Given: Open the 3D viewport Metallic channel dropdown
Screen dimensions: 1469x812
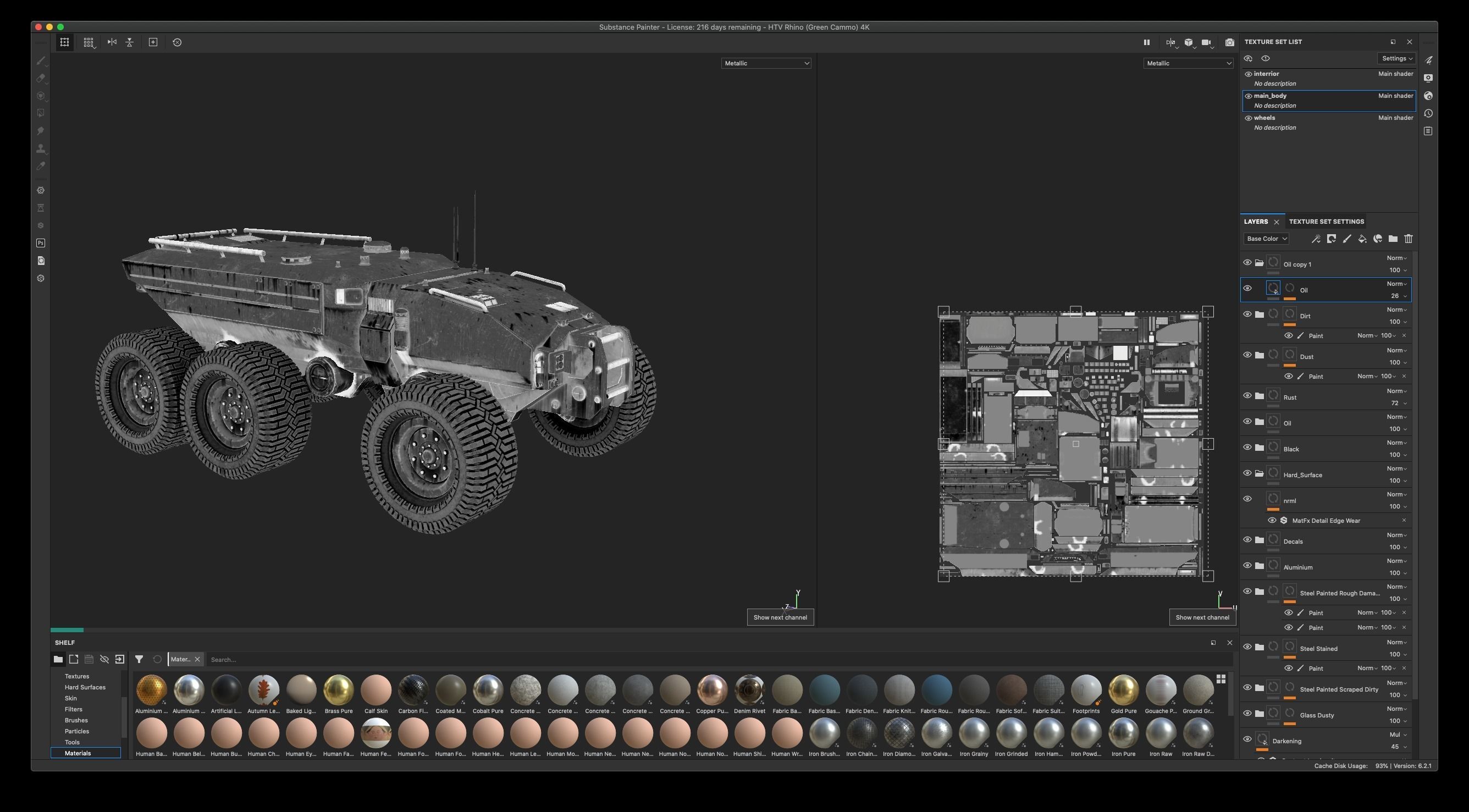Looking at the screenshot, I should 766,63.
